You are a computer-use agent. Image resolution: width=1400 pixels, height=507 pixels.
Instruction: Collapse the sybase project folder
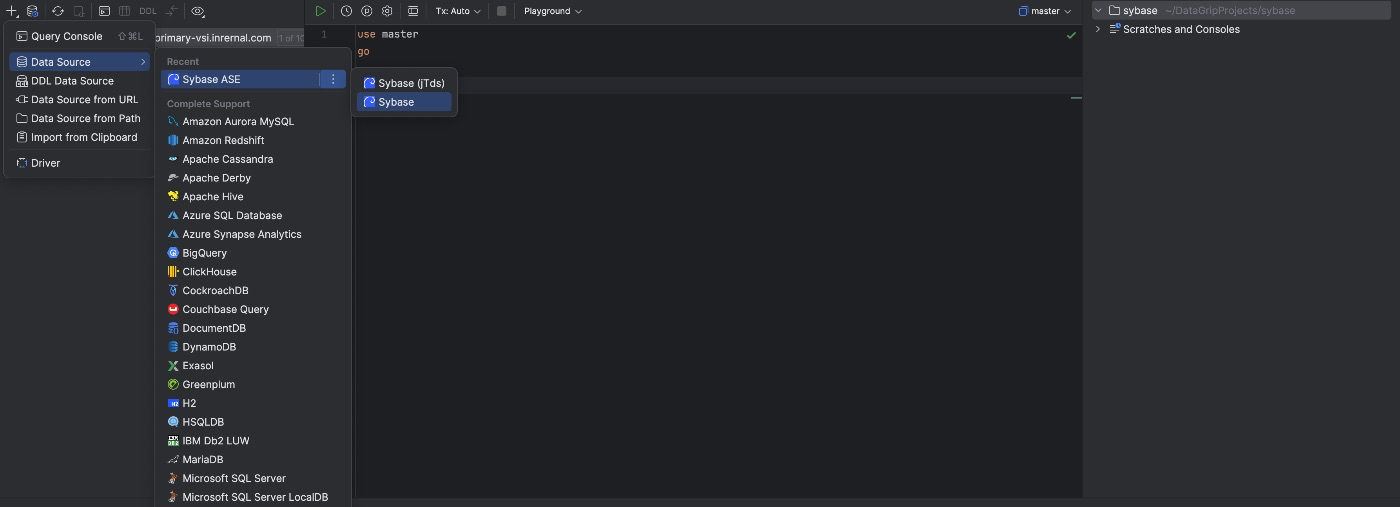(x=1098, y=11)
